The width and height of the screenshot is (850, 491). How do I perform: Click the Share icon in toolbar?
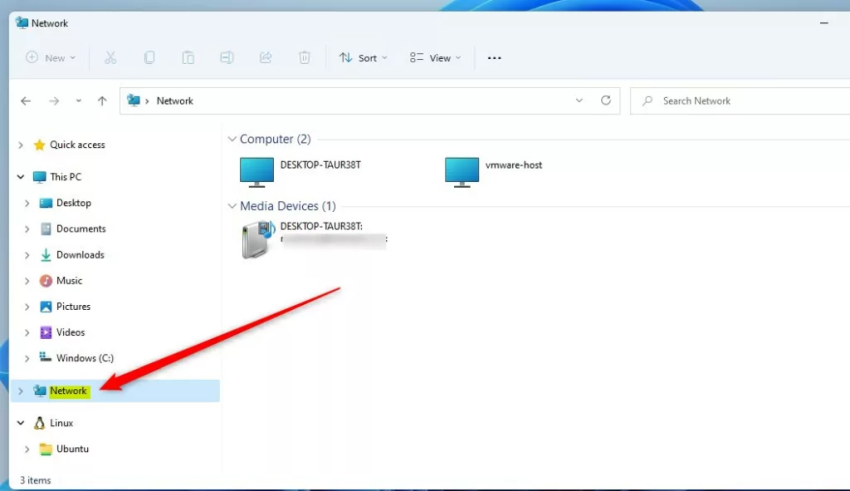point(266,57)
